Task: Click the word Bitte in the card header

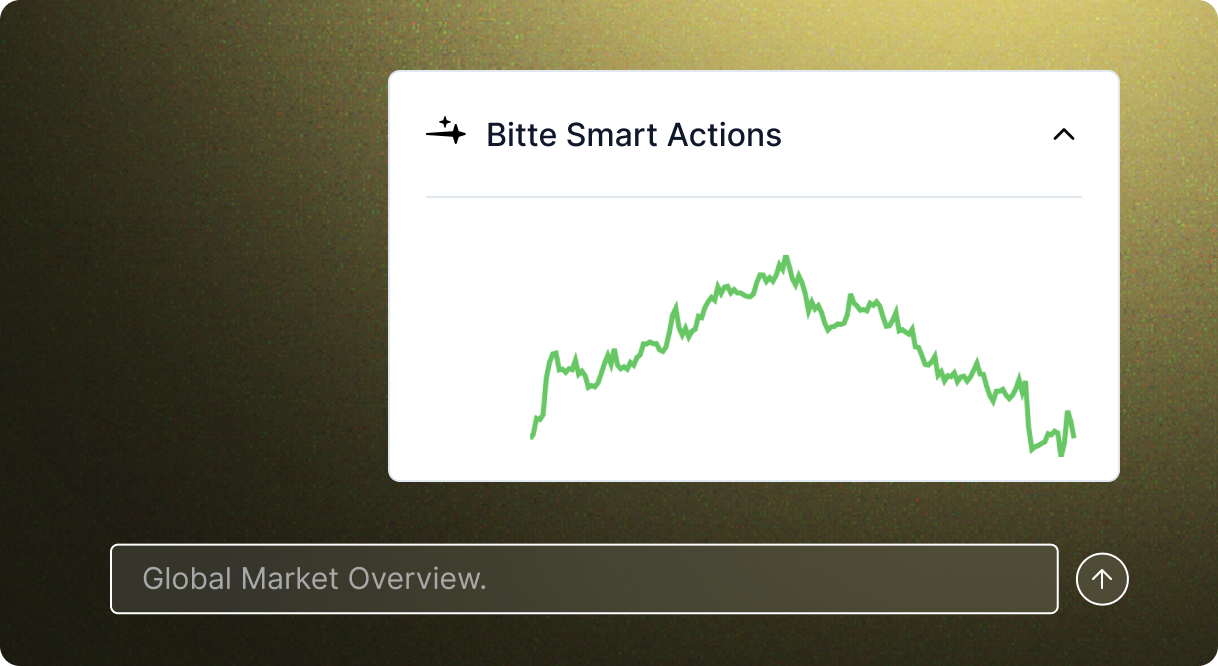Action: pos(521,135)
